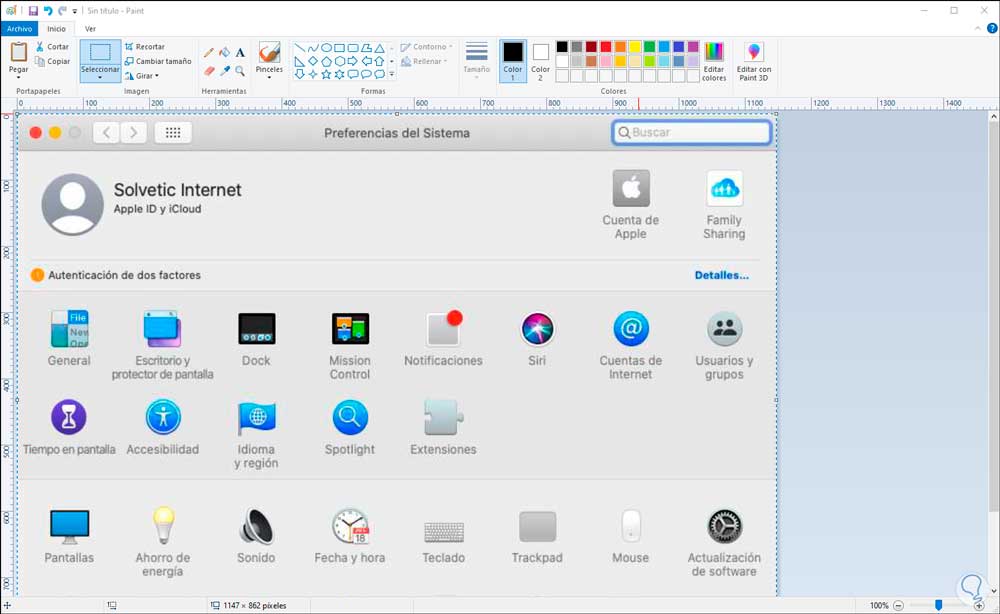Pick the green color swatch
This screenshot has height=614, width=1000.
[649, 47]
